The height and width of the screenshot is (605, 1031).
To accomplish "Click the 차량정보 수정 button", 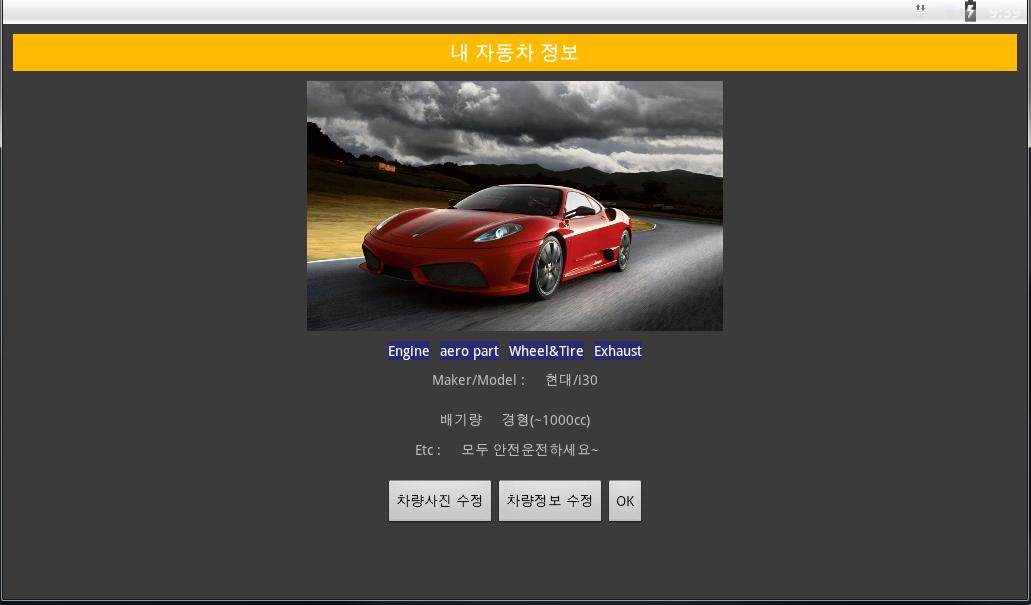I will (x=549, y=501).
